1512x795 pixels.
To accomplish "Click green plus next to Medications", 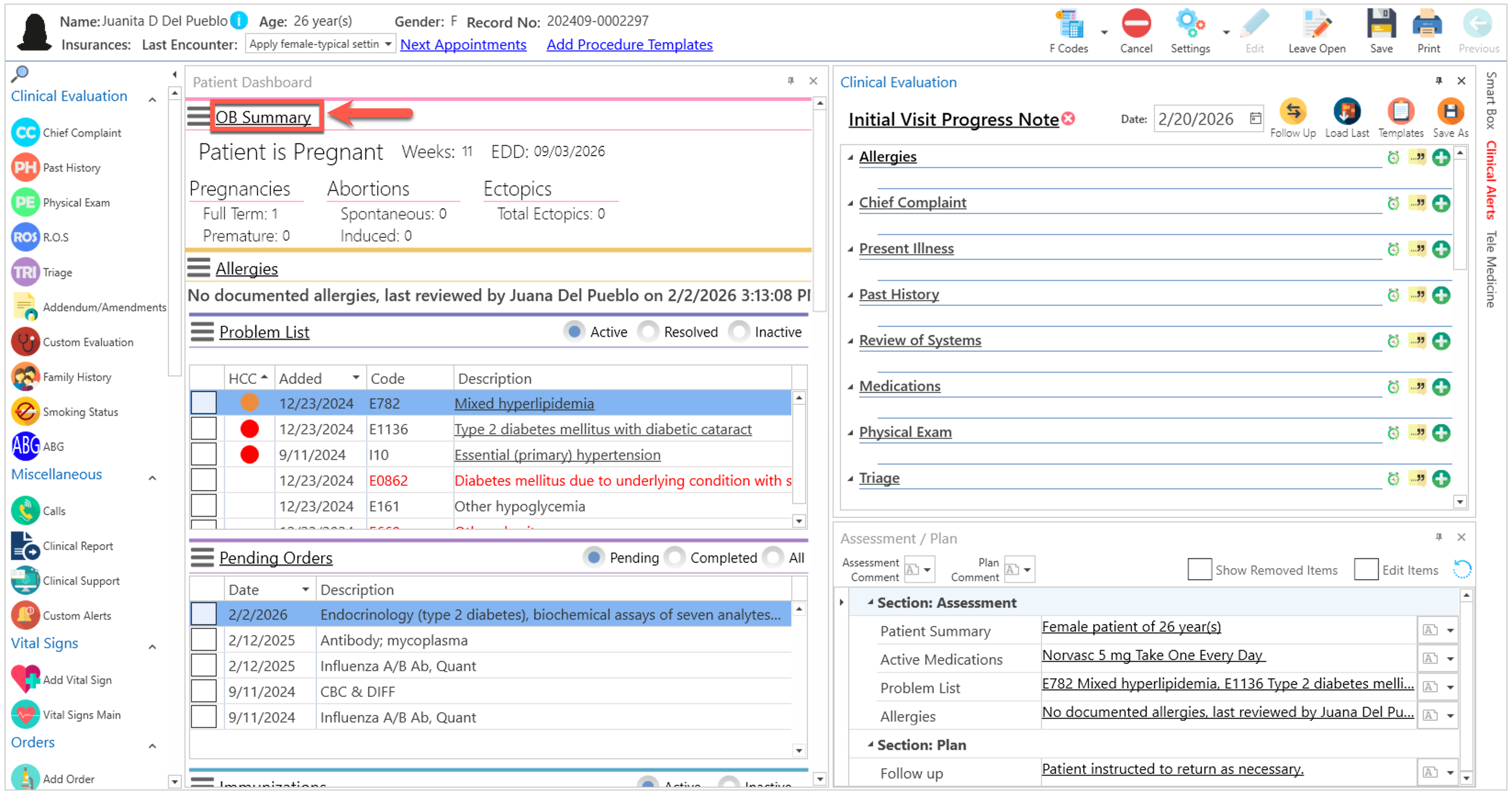I will pos(1441,387).
